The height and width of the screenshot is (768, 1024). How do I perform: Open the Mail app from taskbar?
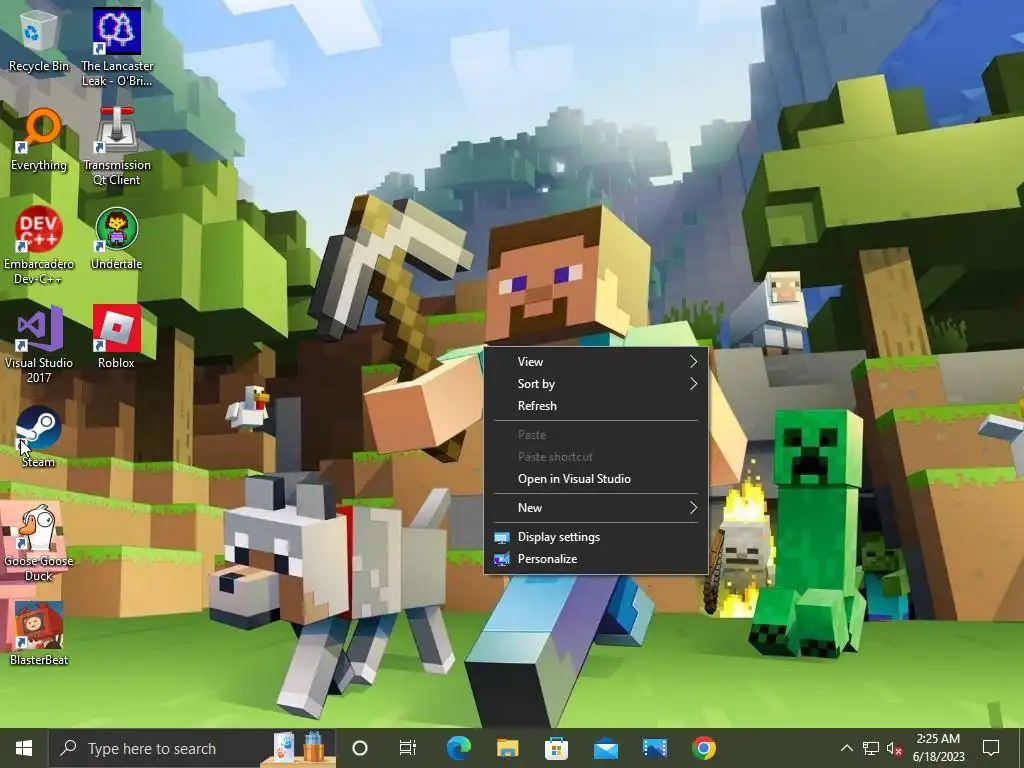coord(605,748)
